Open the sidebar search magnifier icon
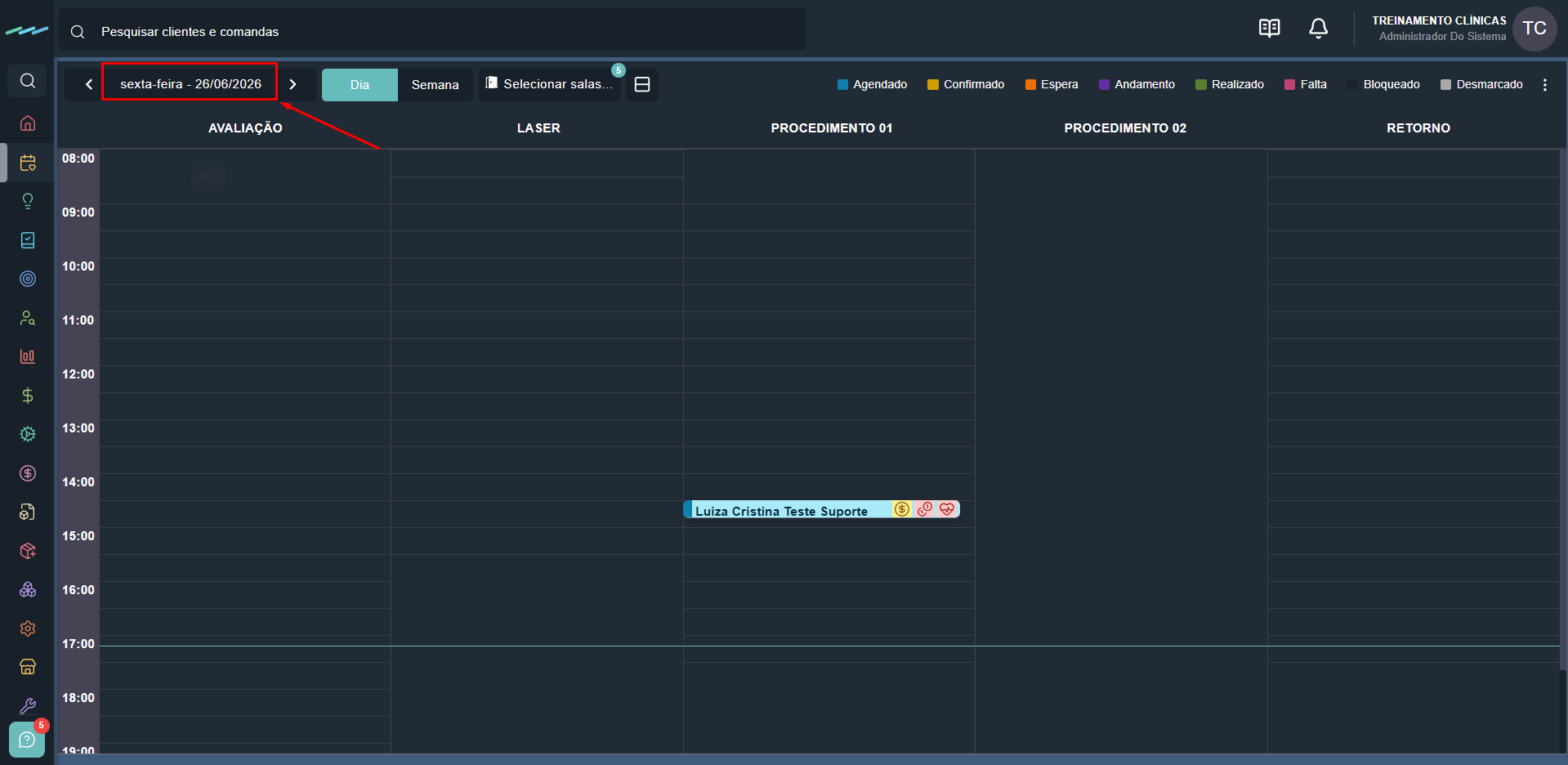The width and height of the screenshot is (1568, 765). click(x=28, y=81)
